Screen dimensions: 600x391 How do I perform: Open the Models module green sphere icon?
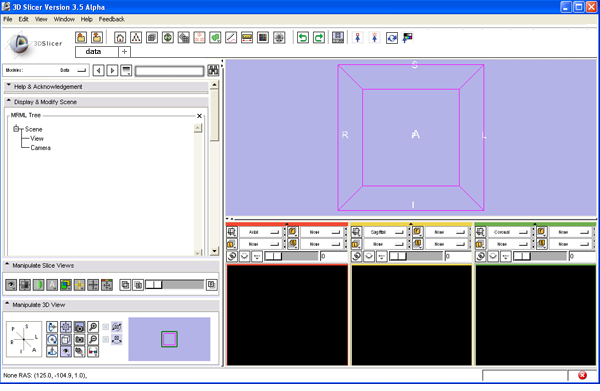[x=168, y=37]
